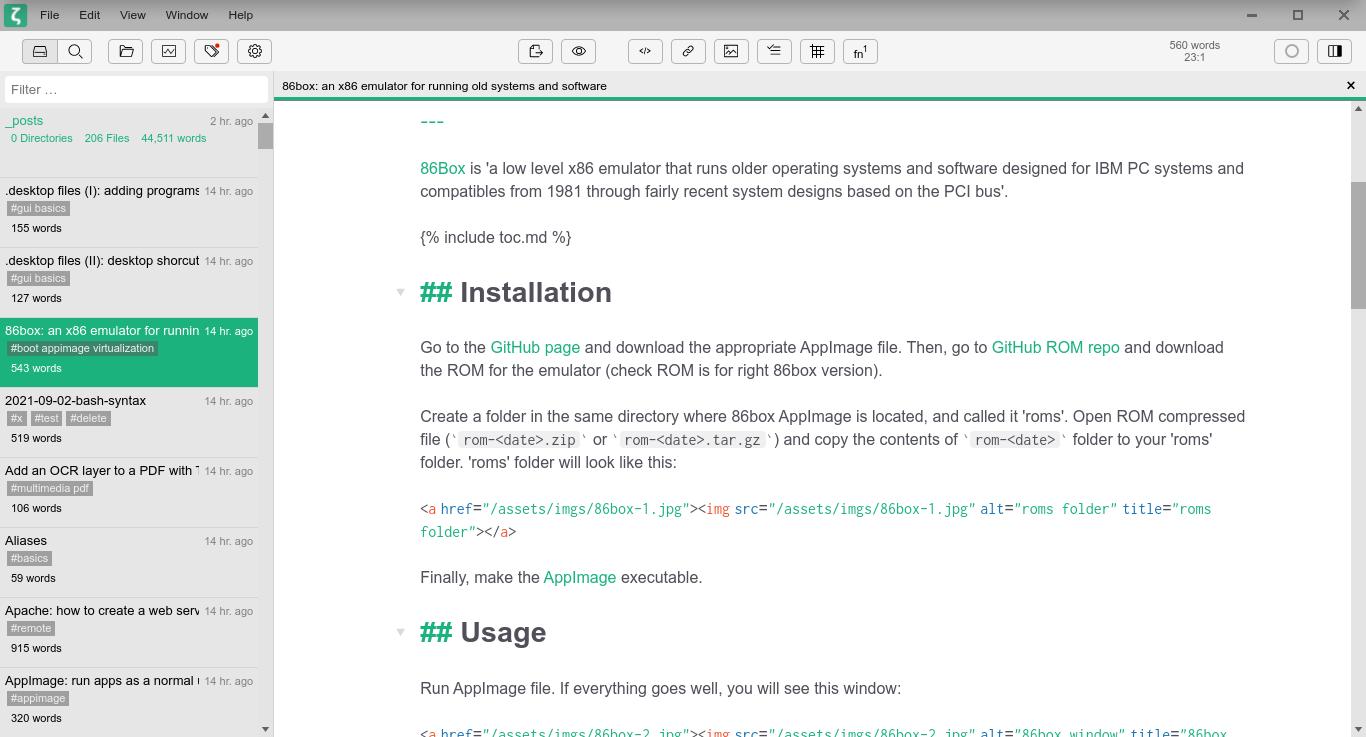Open '.desktop files (I): adding programs' note
1366x737 pixels.
click(x=129, y=212)
